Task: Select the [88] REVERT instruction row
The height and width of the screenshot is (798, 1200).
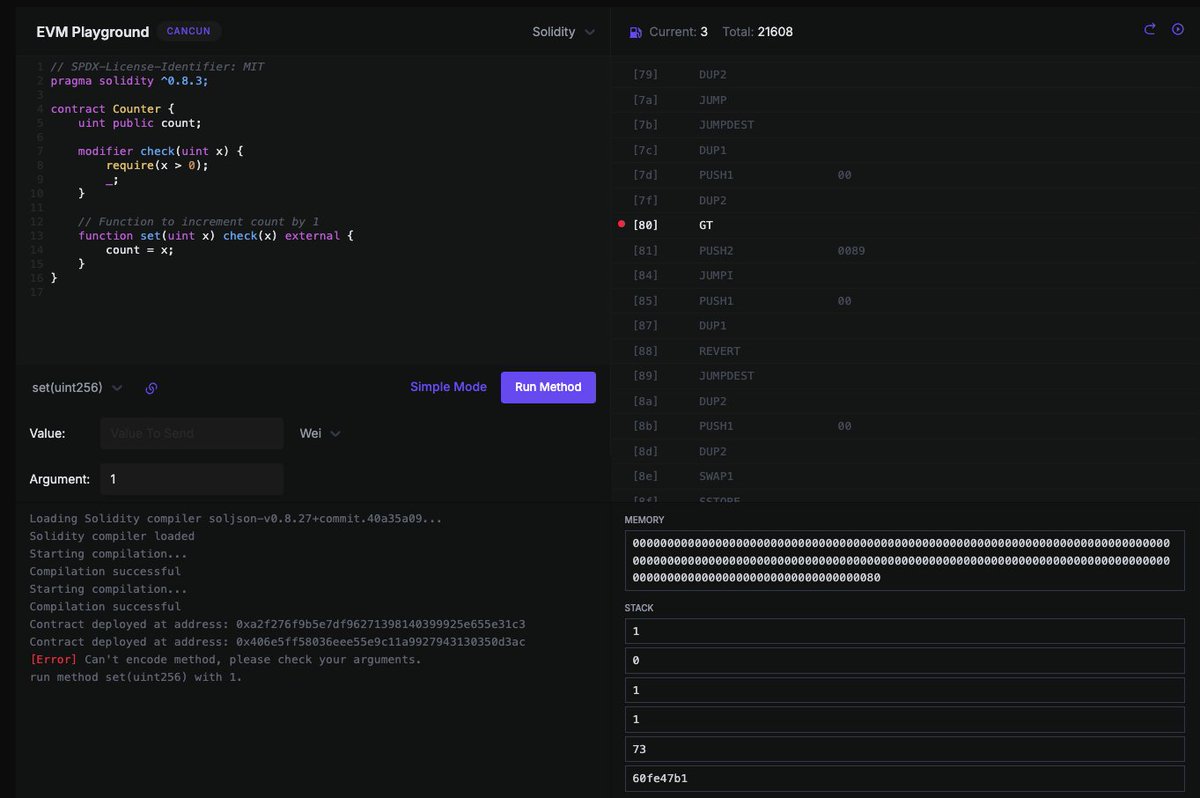Action: (905, 351)
